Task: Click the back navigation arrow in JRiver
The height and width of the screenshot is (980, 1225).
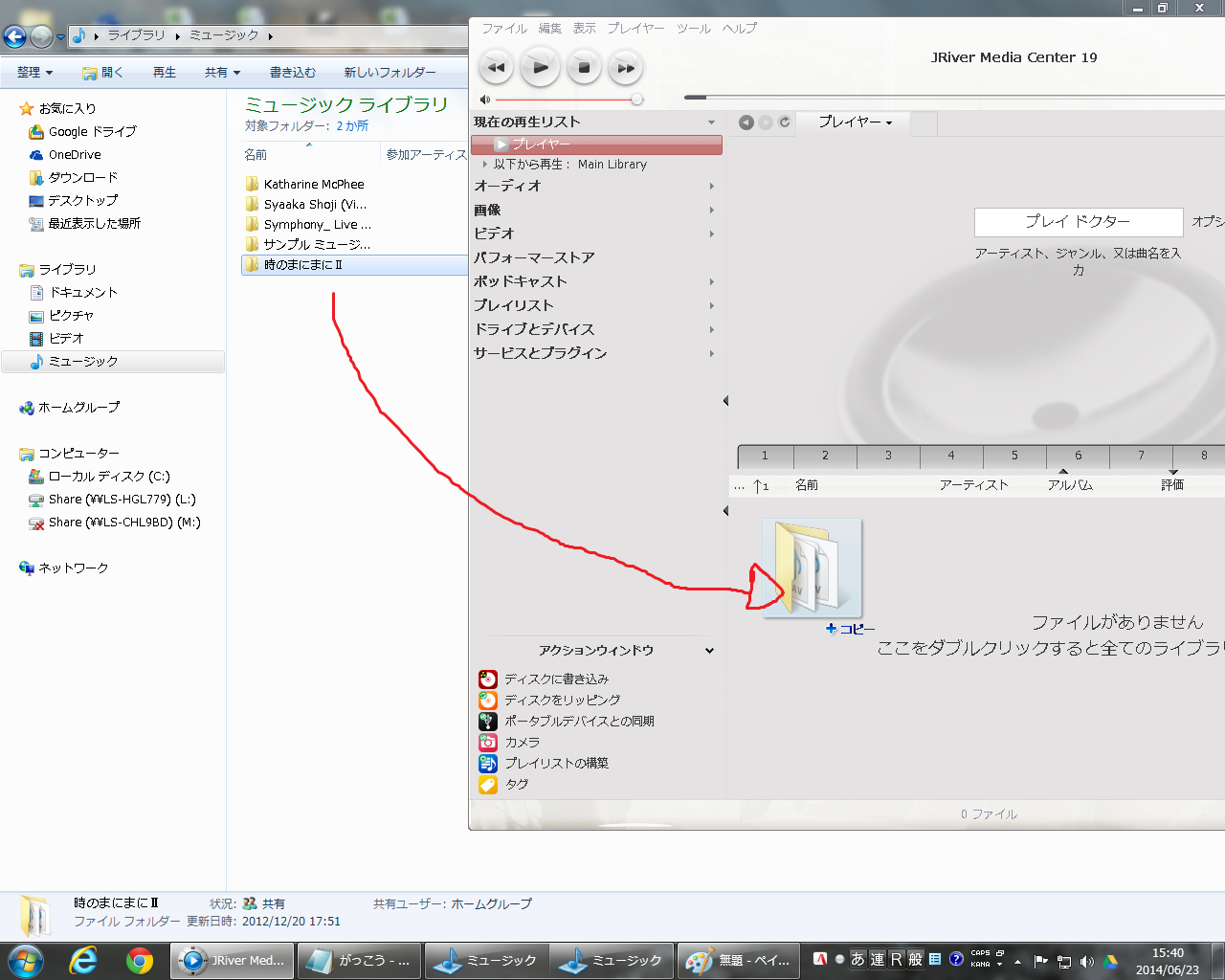Action: click(x=746, y=122)
